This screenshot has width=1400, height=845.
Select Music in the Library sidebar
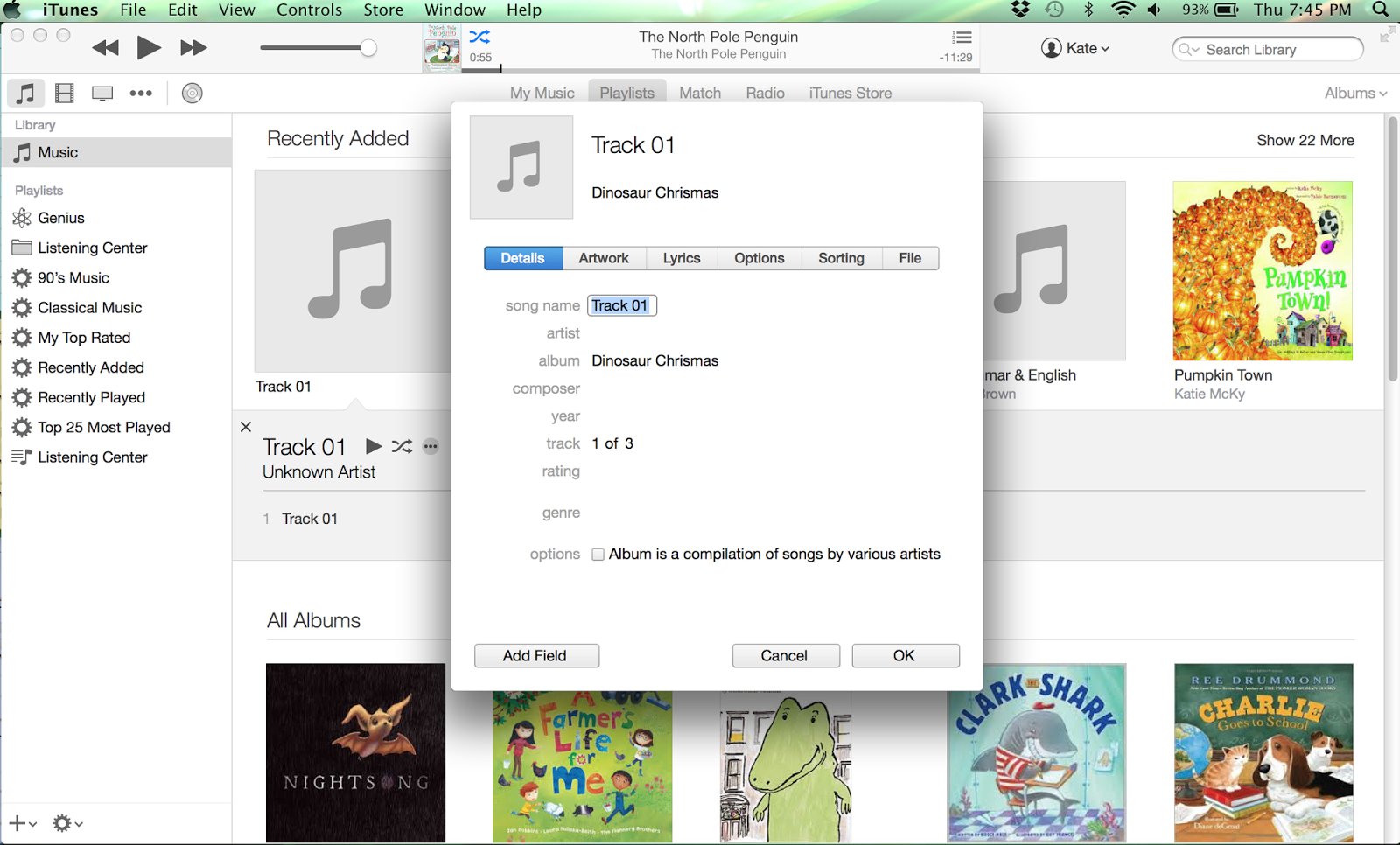pos(115,152)
